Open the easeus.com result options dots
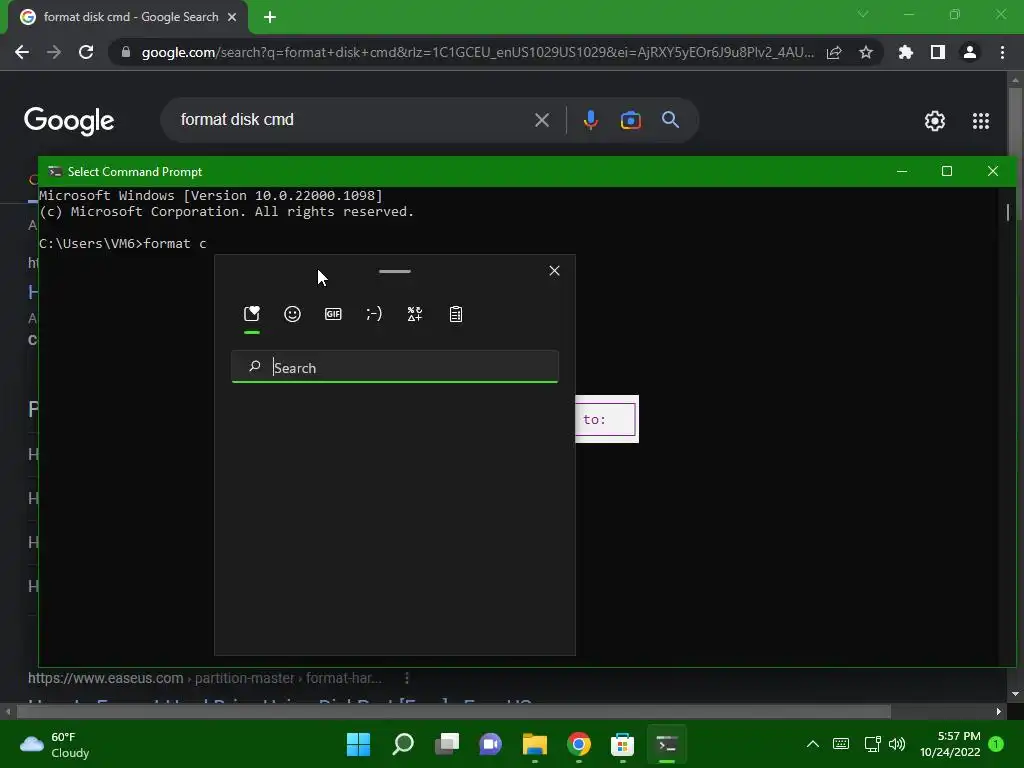Viewport: 1024px width, 768px height. point(407,678)
